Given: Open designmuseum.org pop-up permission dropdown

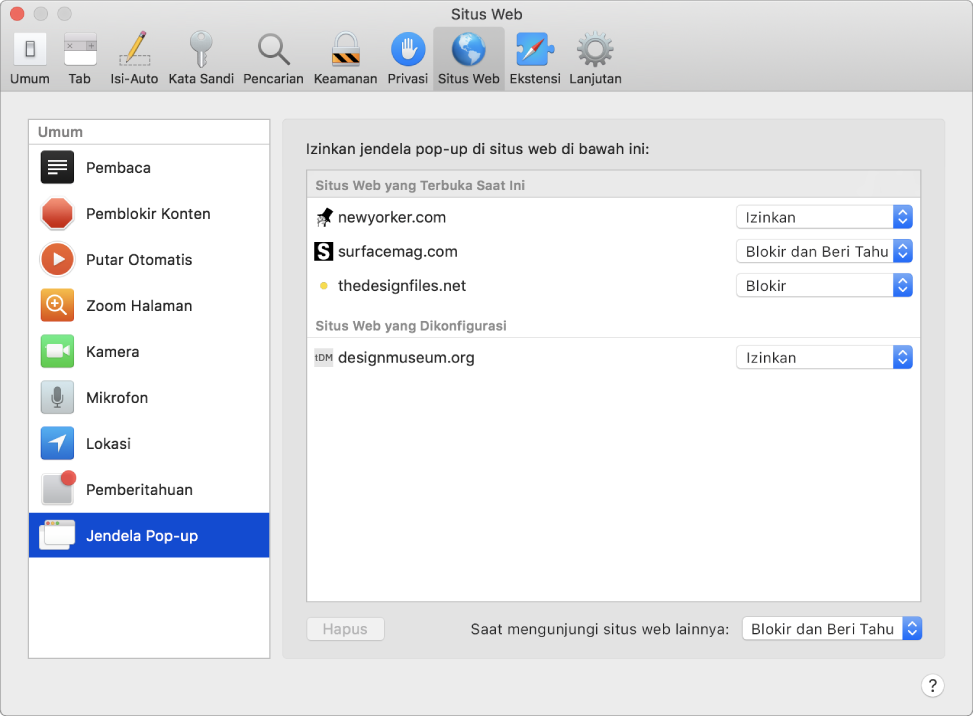Looking at the screenshot, I should pos(824,358).
